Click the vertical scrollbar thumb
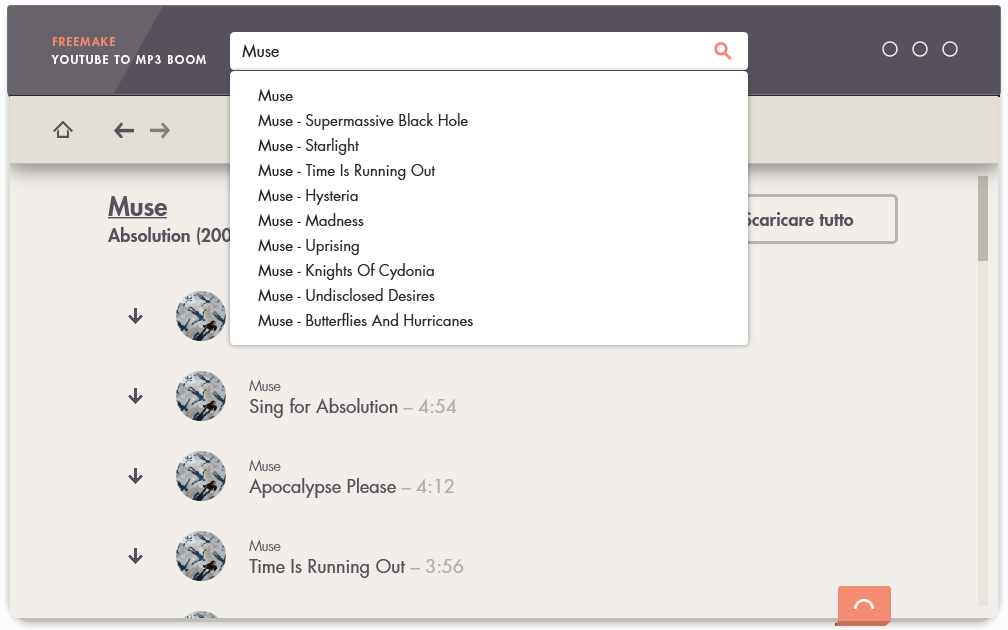Viewport: 1008px width, 630px height. pyautogui.click(x=982, y=219)
